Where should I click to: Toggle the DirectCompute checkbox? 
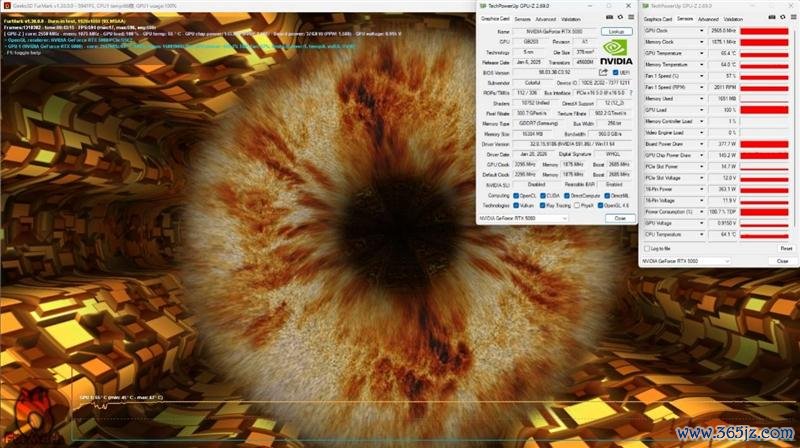tap(567, 196)
